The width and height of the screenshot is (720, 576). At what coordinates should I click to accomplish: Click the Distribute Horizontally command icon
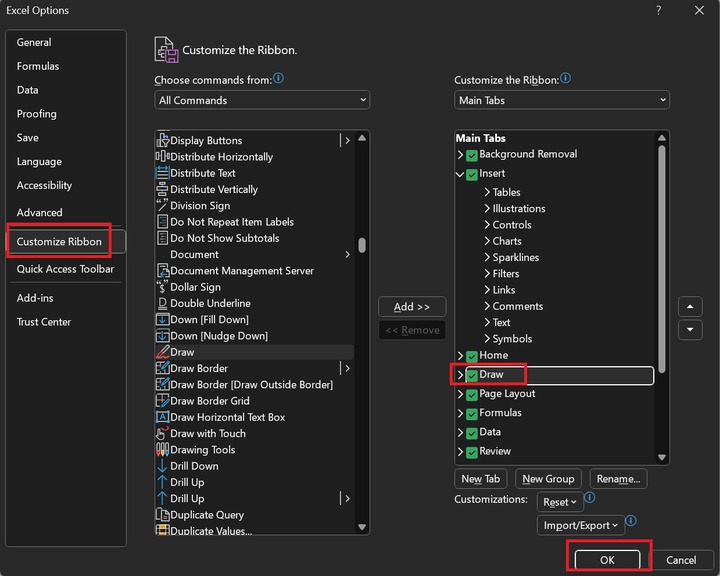click(x=162, y=157)
